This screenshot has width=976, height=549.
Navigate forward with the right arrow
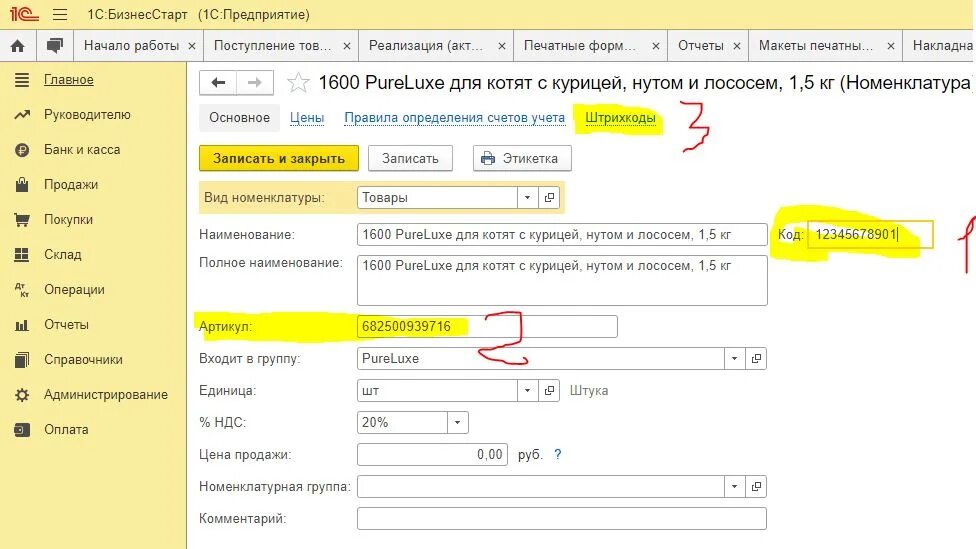(255, 83)
